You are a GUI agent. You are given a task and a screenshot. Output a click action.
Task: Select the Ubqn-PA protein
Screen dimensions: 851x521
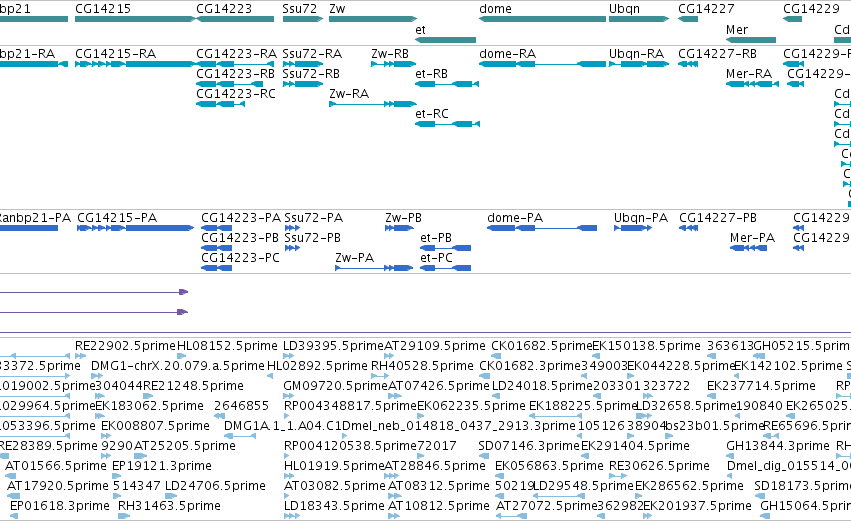633,228
